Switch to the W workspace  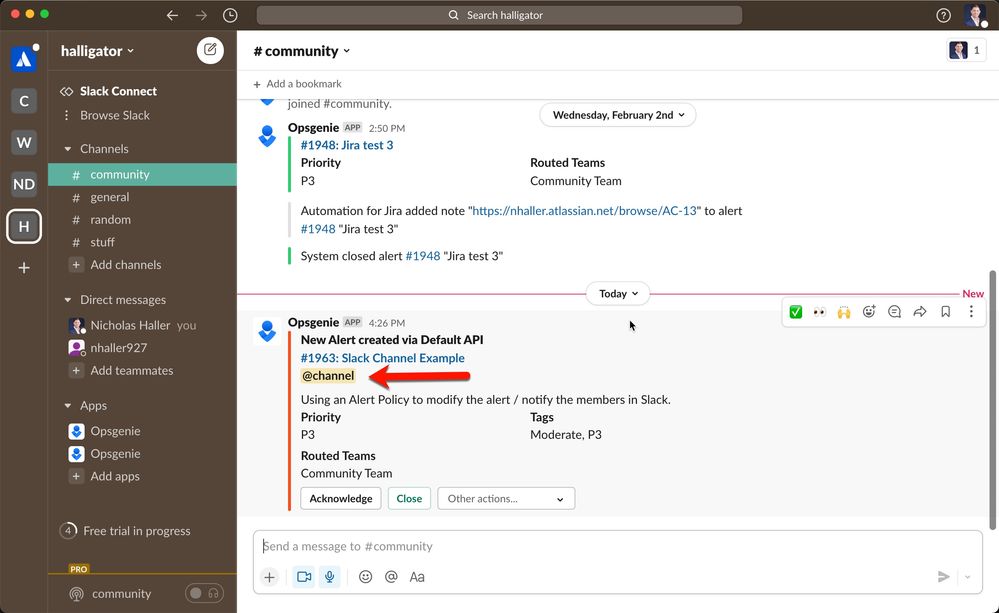tap(24, 142)
